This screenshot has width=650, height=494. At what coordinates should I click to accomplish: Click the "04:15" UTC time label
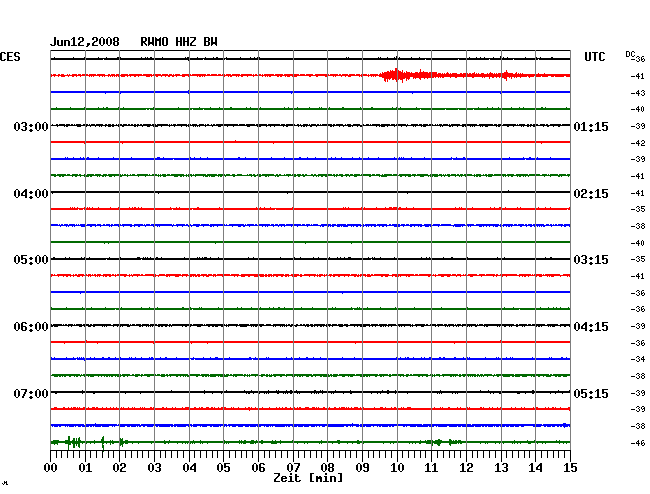coord(591,327)
